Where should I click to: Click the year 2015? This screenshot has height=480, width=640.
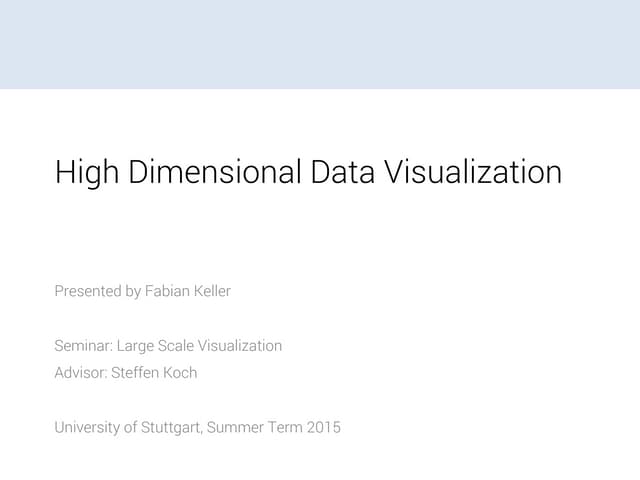(x=323, y=428)
